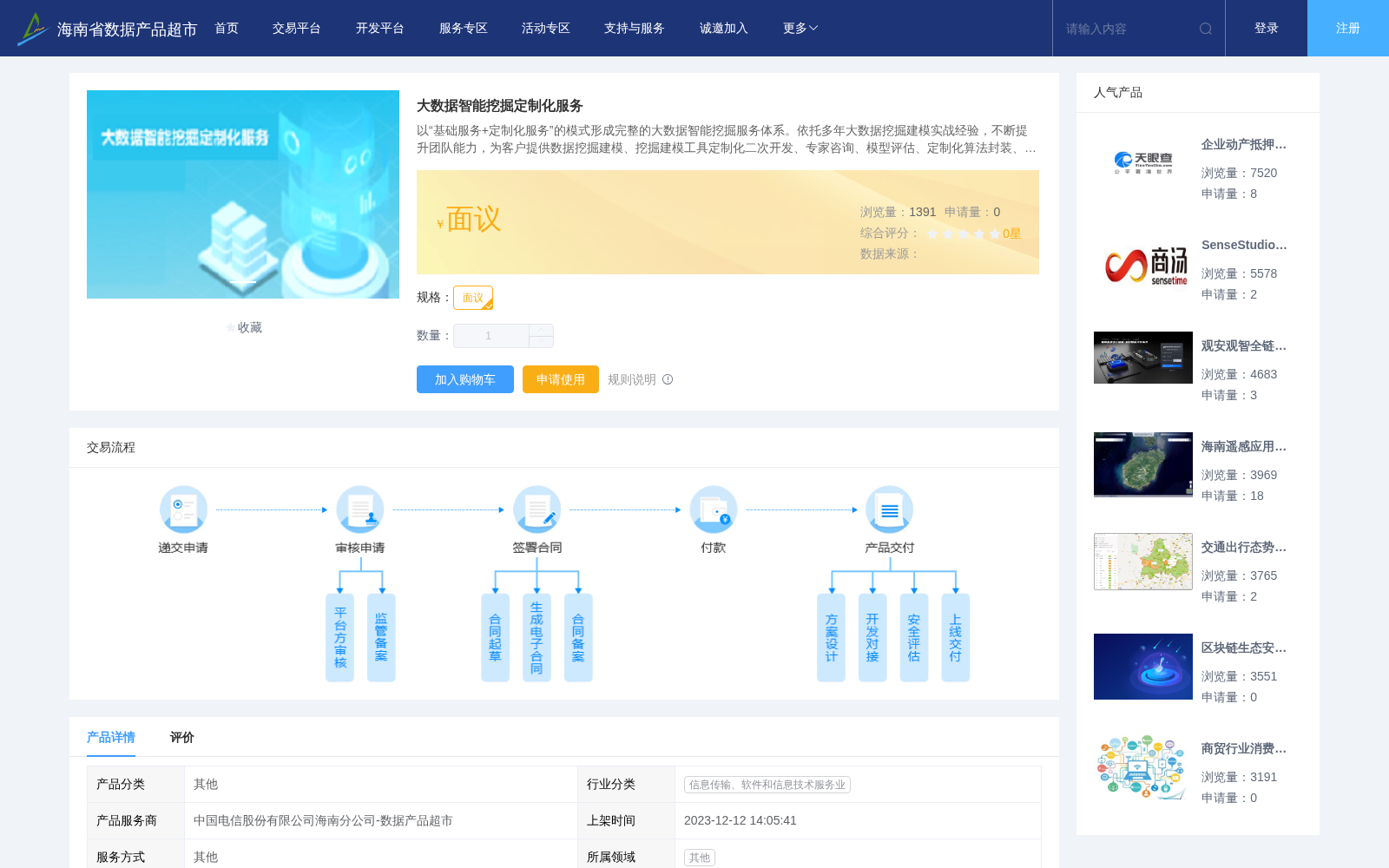The image size is (1389, 868).
Task: Click the 生成电子合同 sub-step box
Action: (537, 638)
